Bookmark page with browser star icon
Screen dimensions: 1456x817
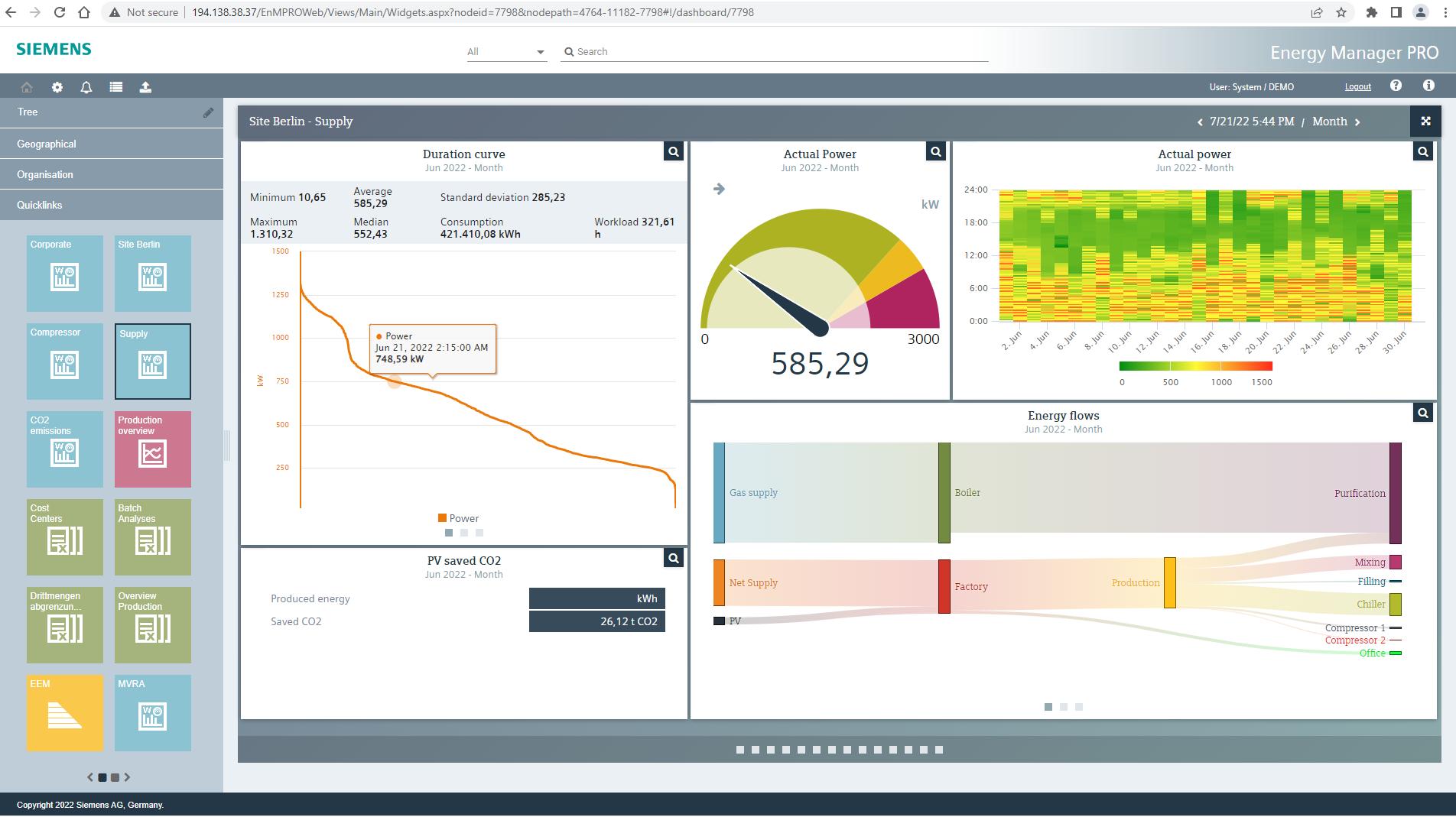pyautogui.click(x=1341, y=12)
